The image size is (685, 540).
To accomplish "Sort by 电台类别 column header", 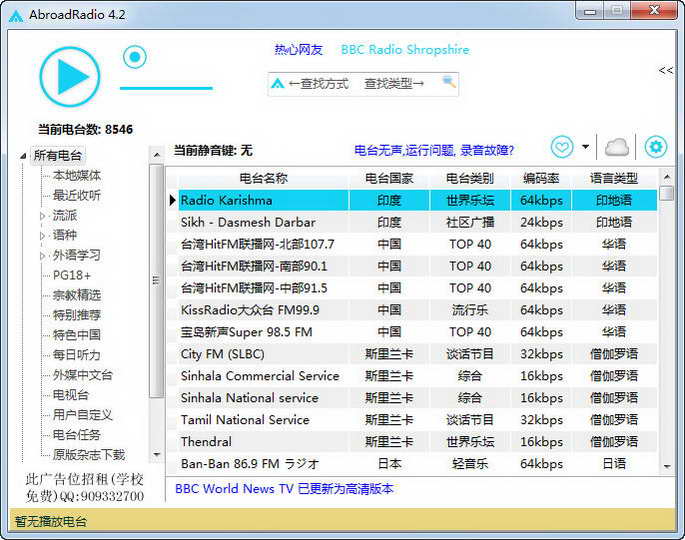I will tap(470, 178).
